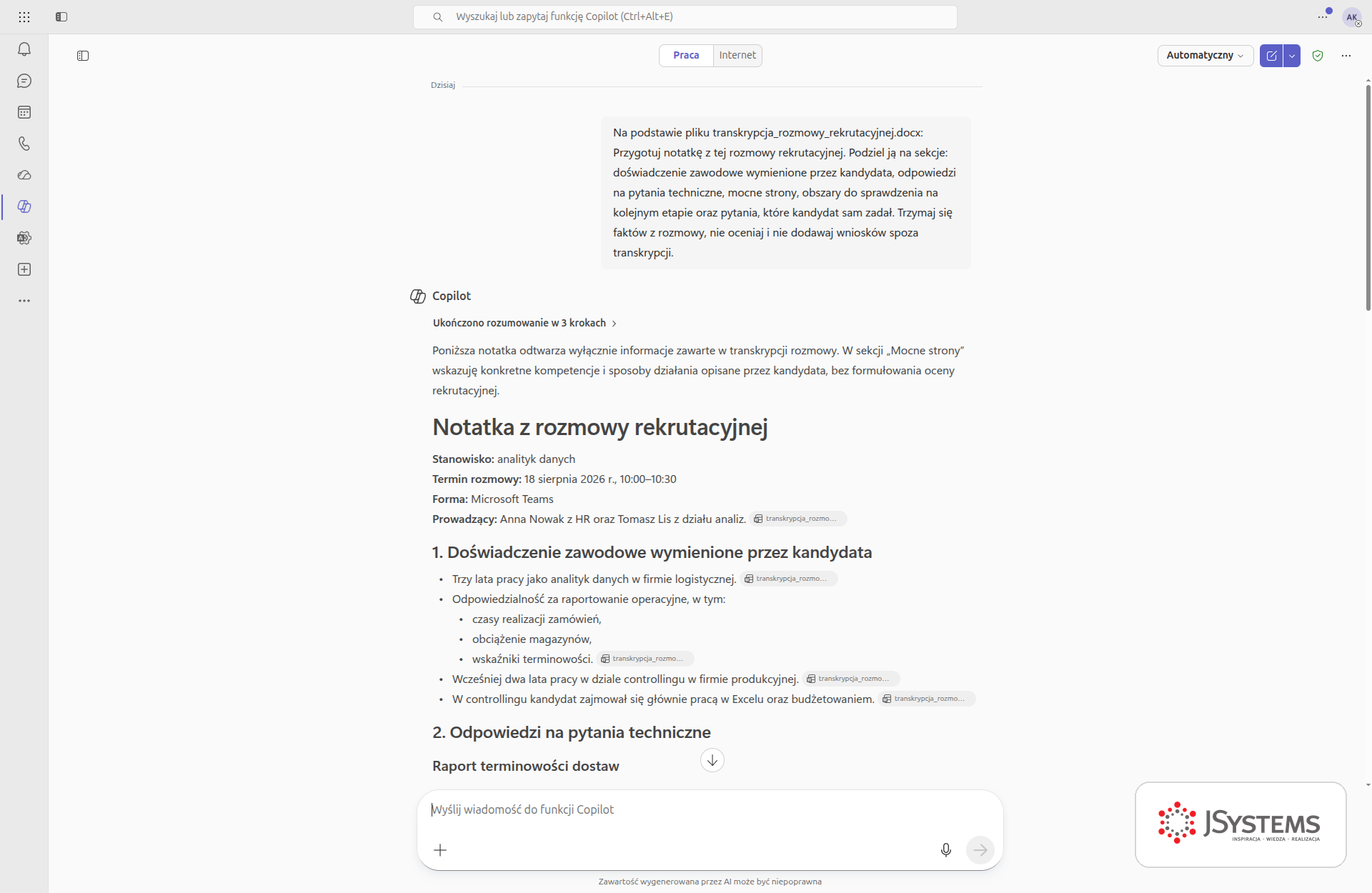Click the scrollbar down arrow
Image resolution: width=1372 pixels, height=893 pixels.
click(x=1368, y=785)
